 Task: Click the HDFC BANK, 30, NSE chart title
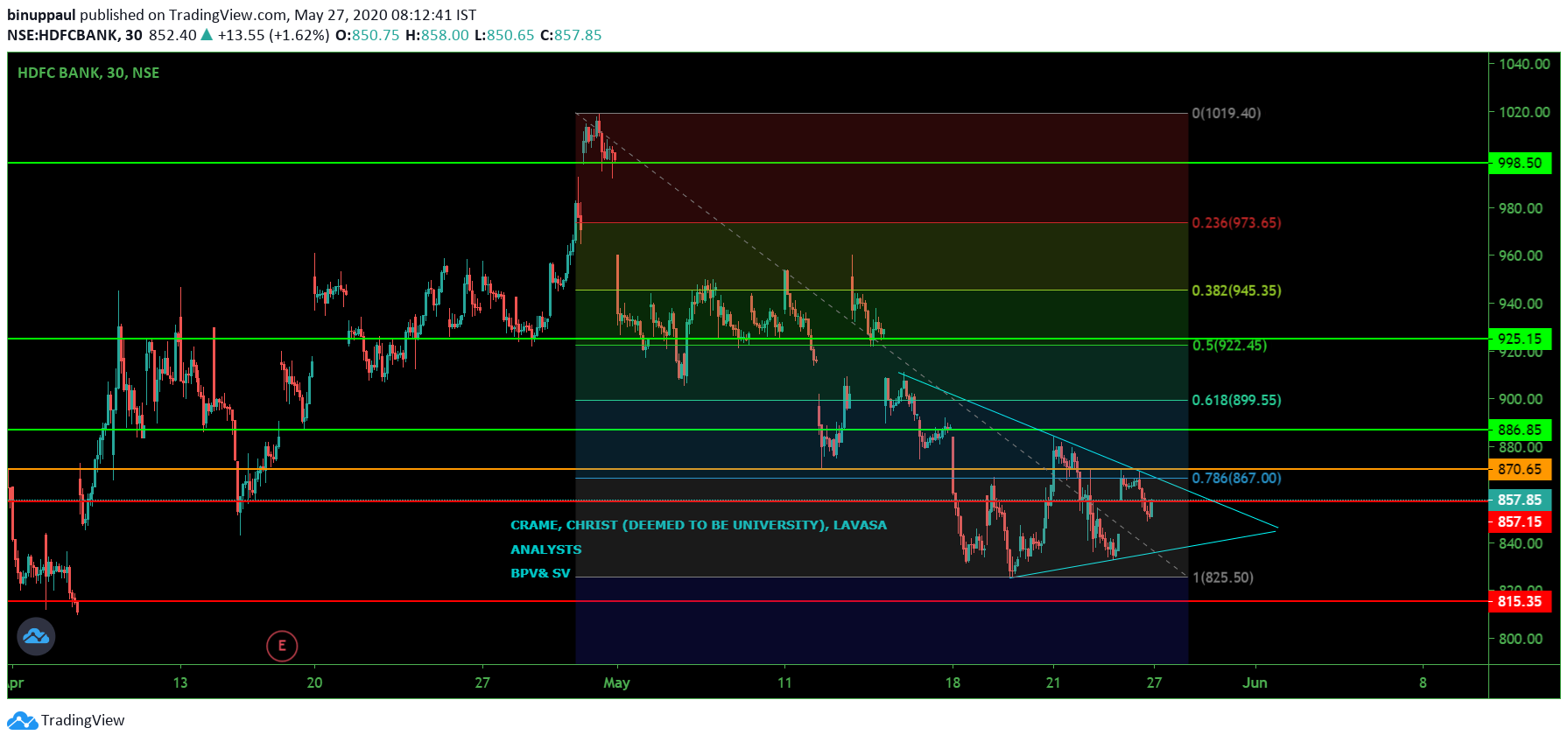click(88, 73)
